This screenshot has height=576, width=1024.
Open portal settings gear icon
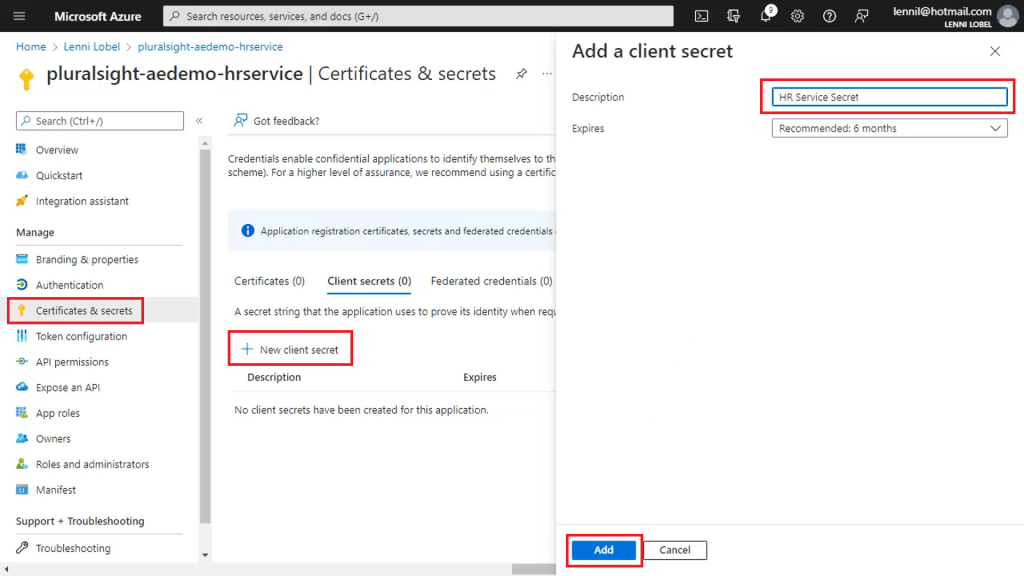(797, 16)
